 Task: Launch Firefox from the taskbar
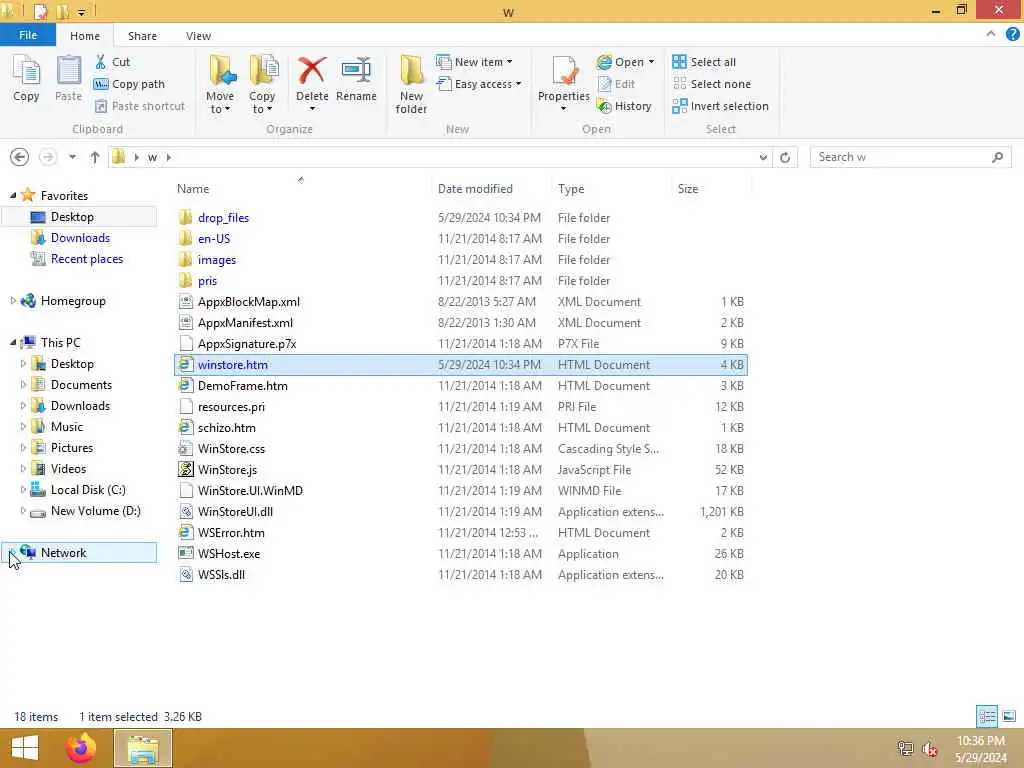pos(81,748)
